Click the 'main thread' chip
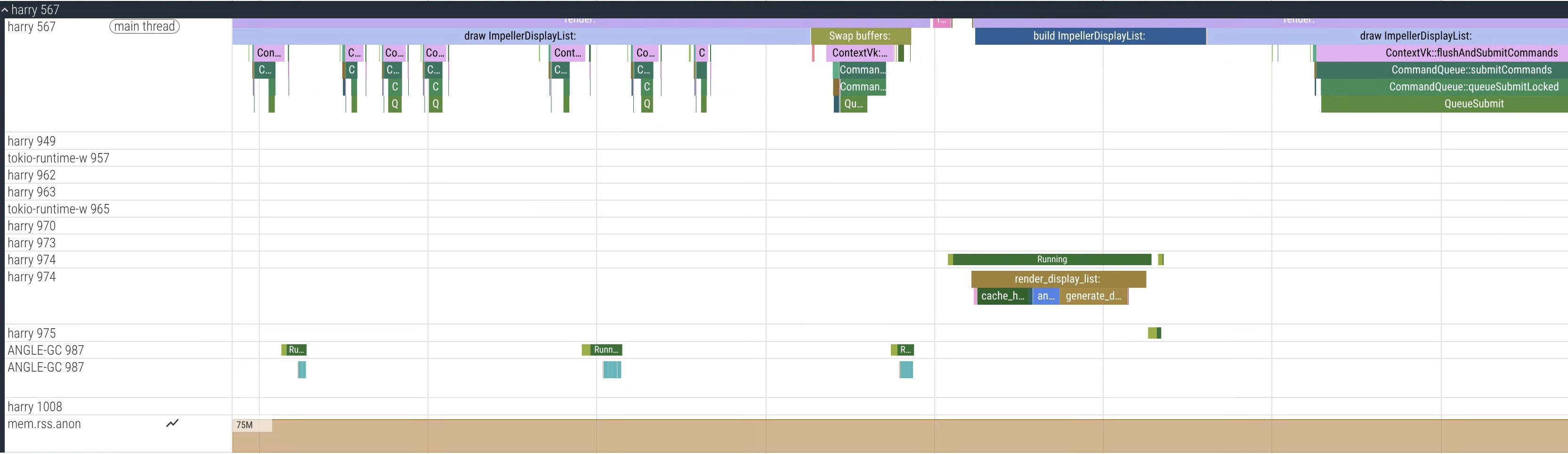 (144, 26)
